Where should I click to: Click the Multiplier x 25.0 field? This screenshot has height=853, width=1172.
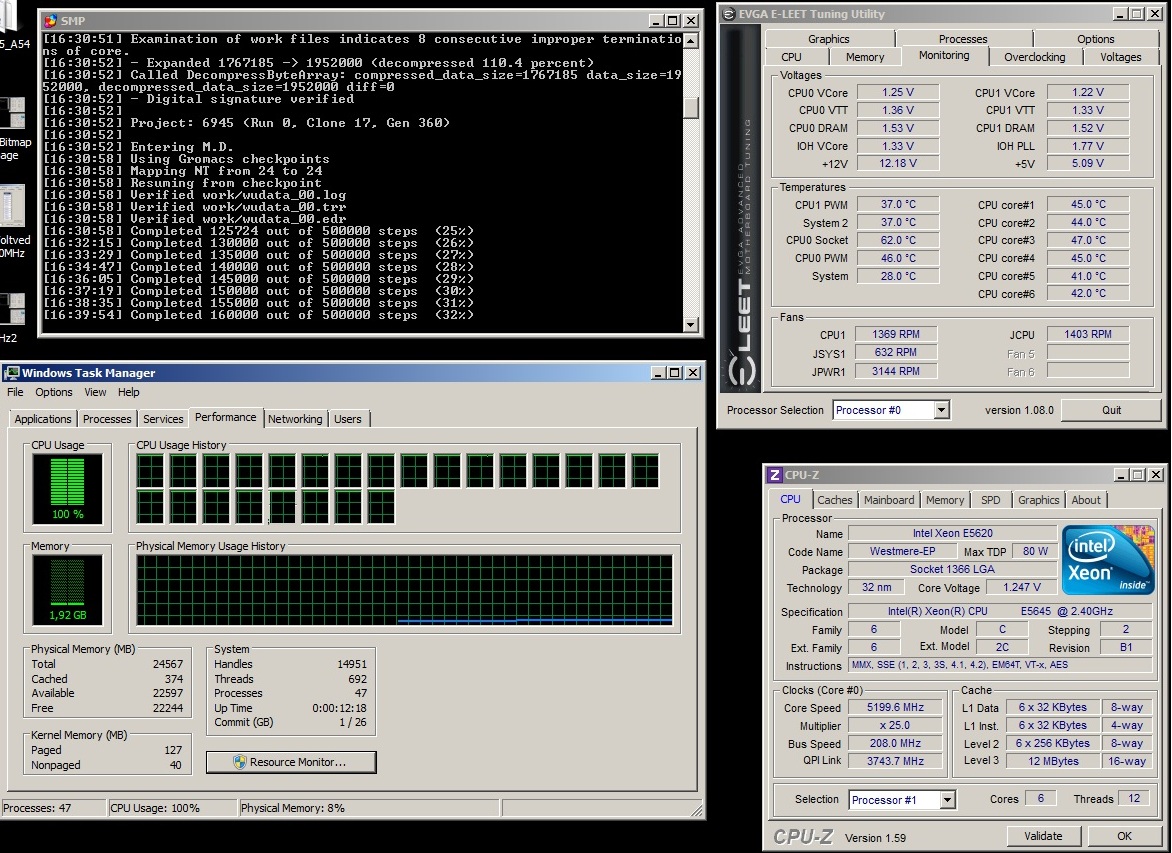(x=895, y=725)
